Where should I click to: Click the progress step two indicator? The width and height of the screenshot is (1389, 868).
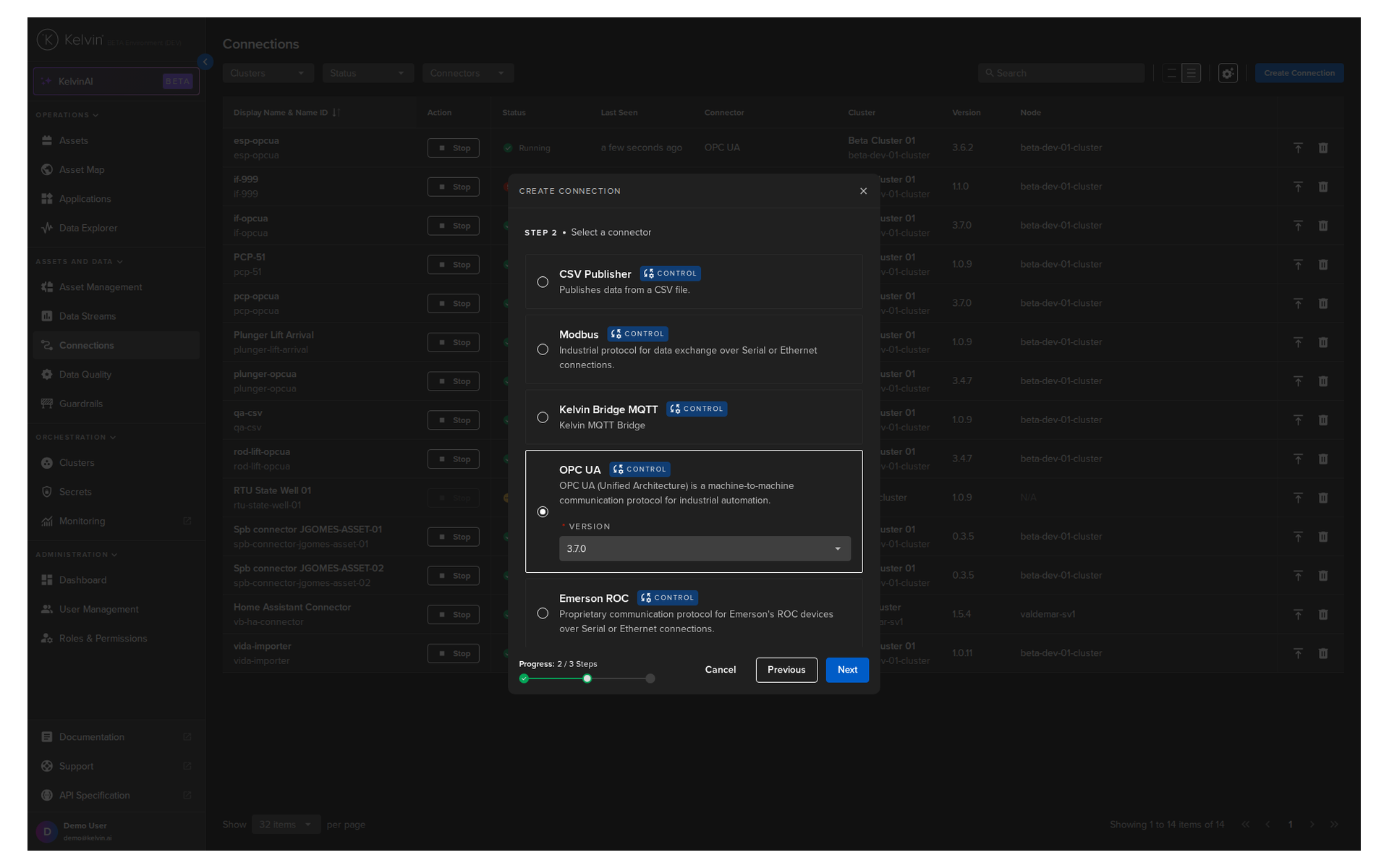coord(587,678)
